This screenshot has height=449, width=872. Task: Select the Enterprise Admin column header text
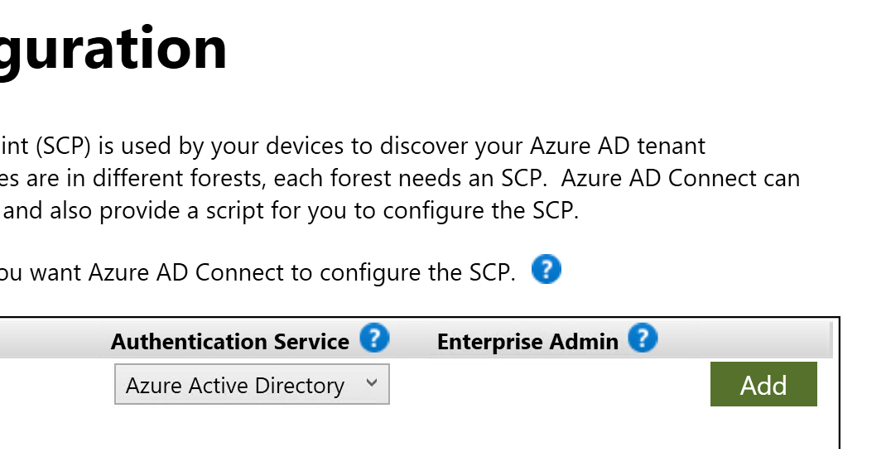point(527,341)
